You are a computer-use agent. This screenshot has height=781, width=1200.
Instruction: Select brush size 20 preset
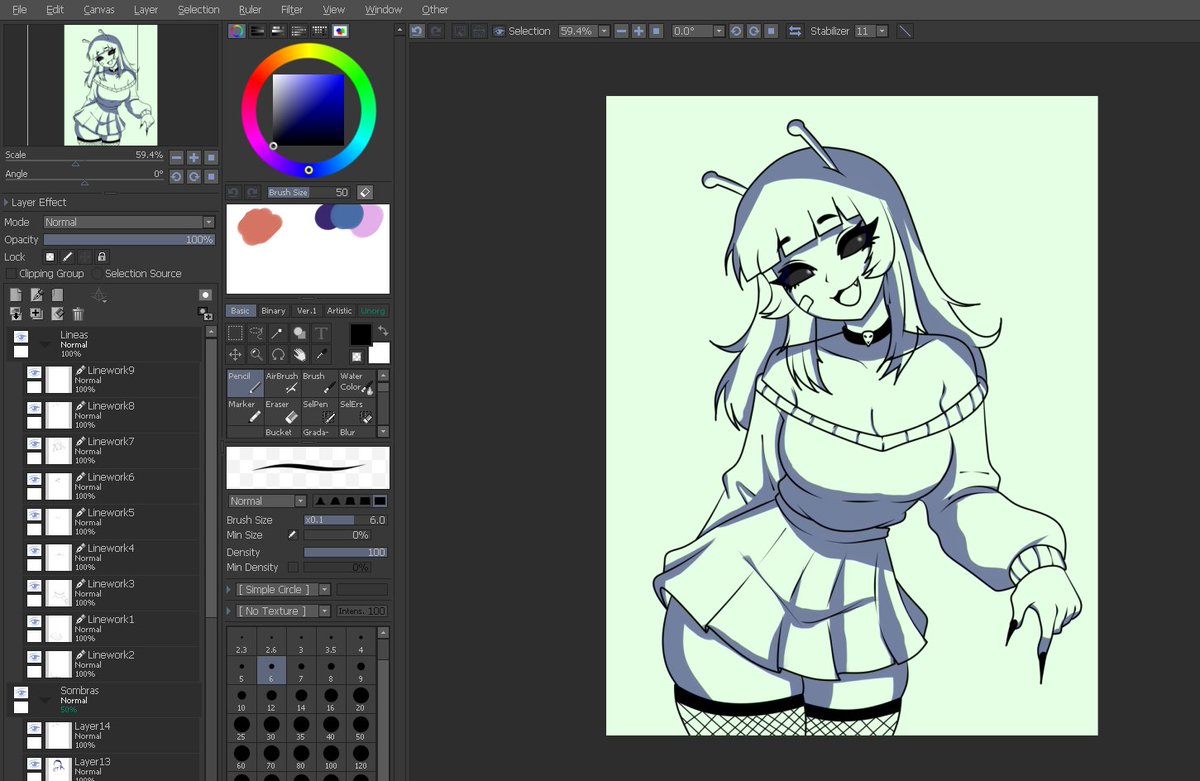360,699
